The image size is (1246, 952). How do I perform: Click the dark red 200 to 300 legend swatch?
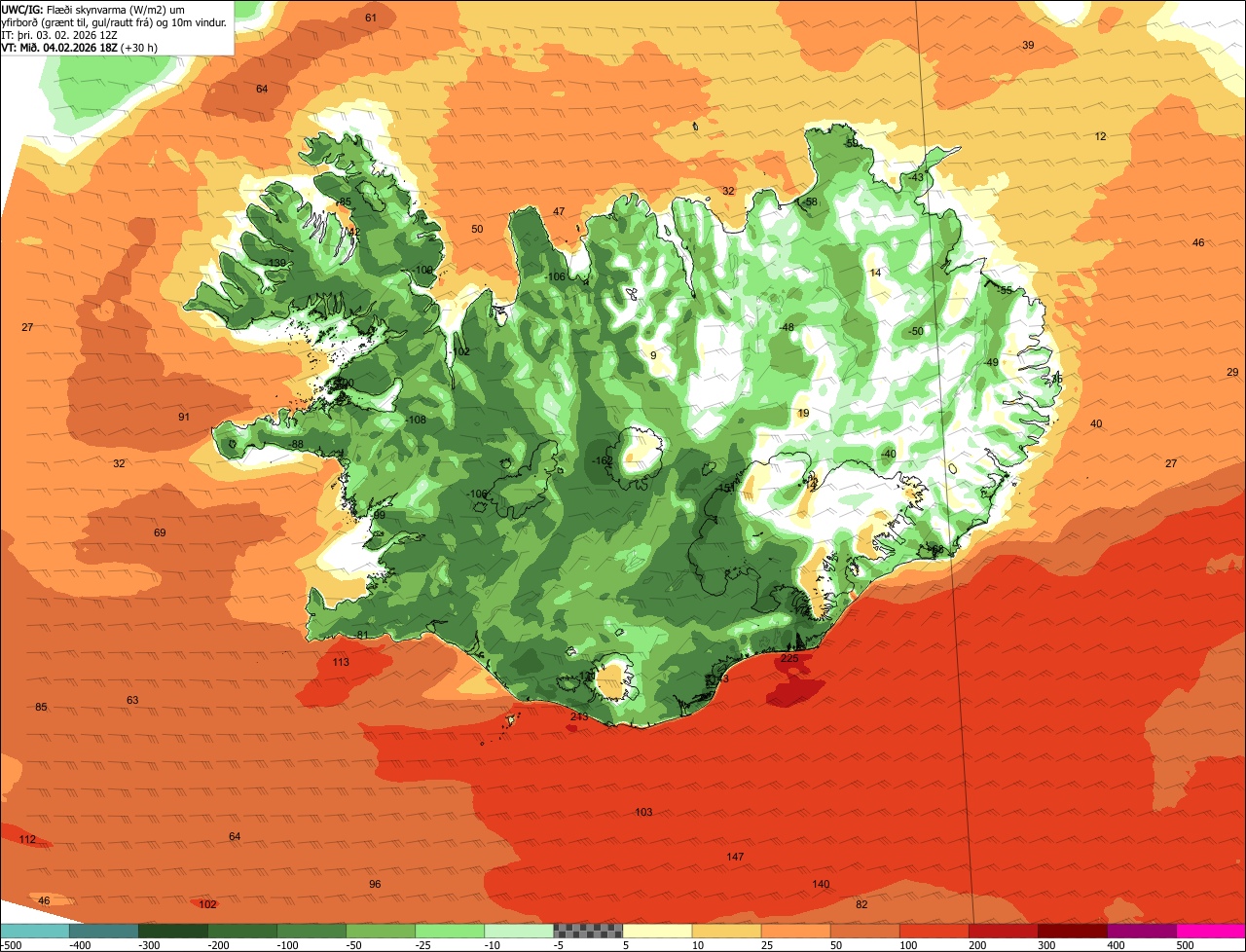click(1004, 931)
